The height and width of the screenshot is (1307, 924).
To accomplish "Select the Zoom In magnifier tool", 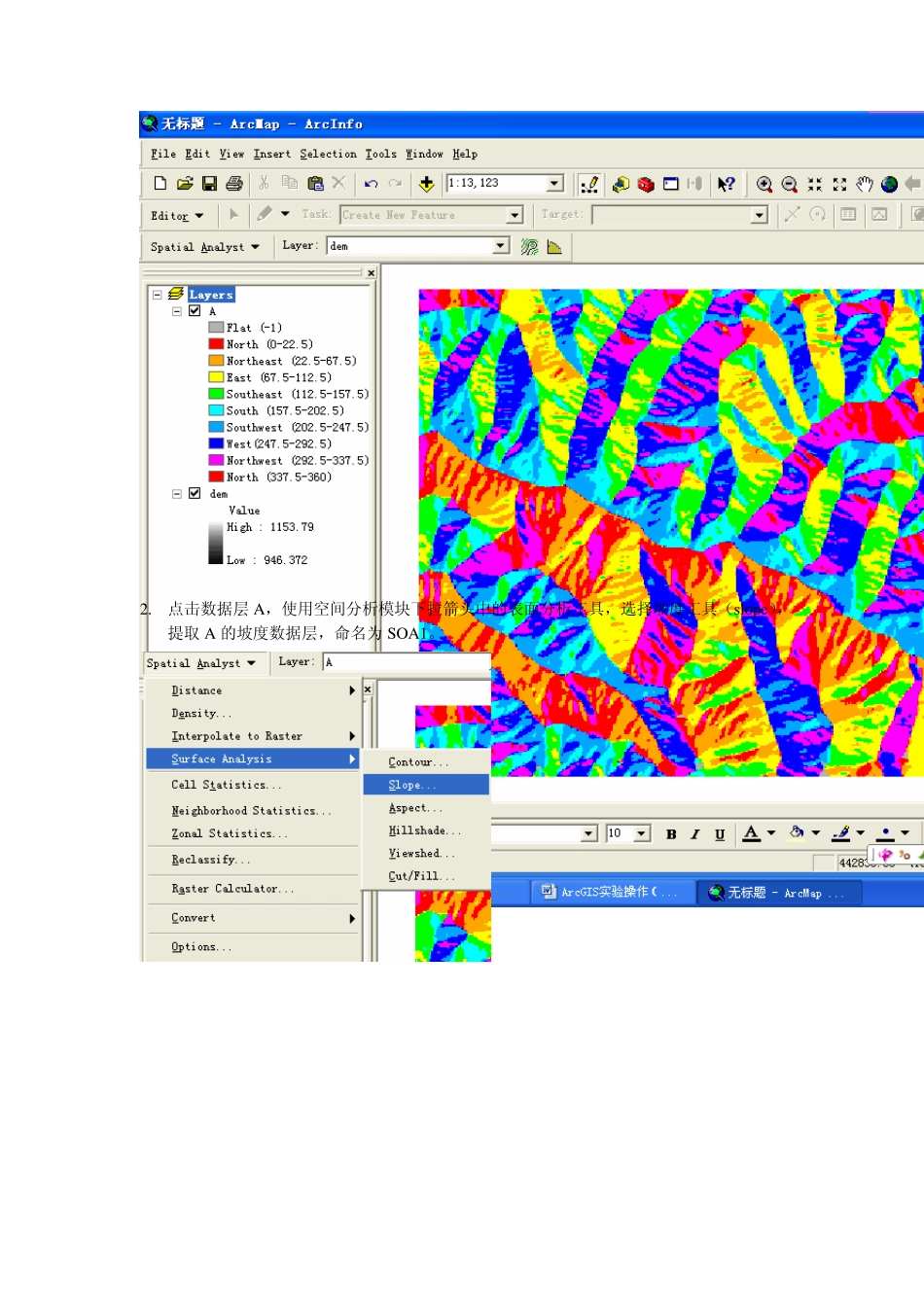I will coord(764,184).
